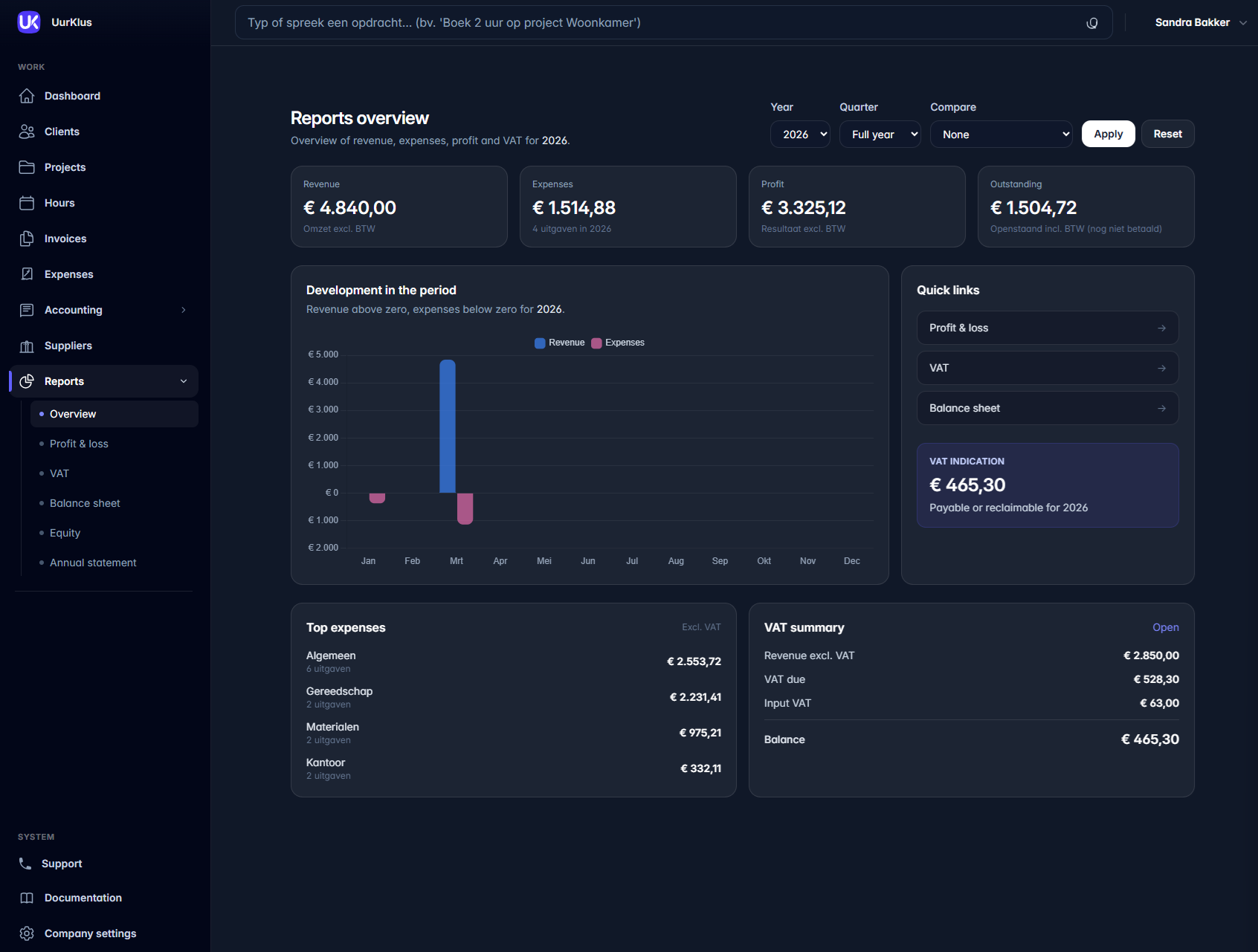Open Dashboard via its home icon
The width and height of the screenshot is (1258, 952).
(27, 96)
